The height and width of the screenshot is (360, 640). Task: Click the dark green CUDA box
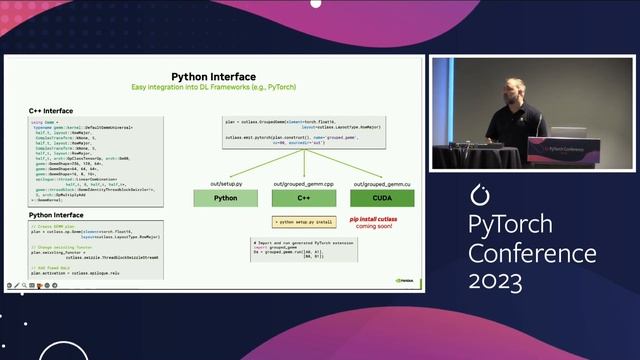(x=382, y=198)
